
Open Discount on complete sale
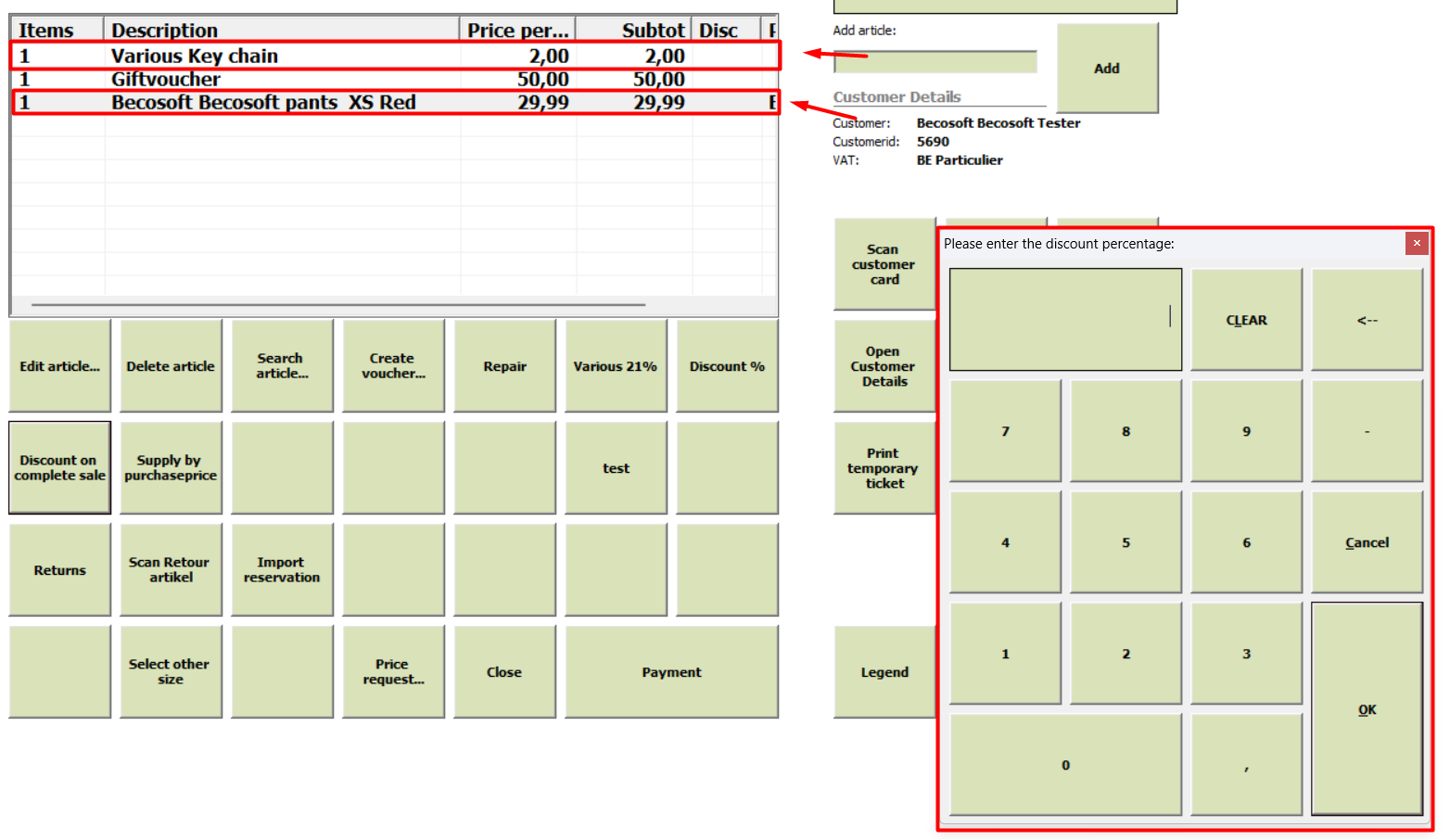(x=60, y=467)
